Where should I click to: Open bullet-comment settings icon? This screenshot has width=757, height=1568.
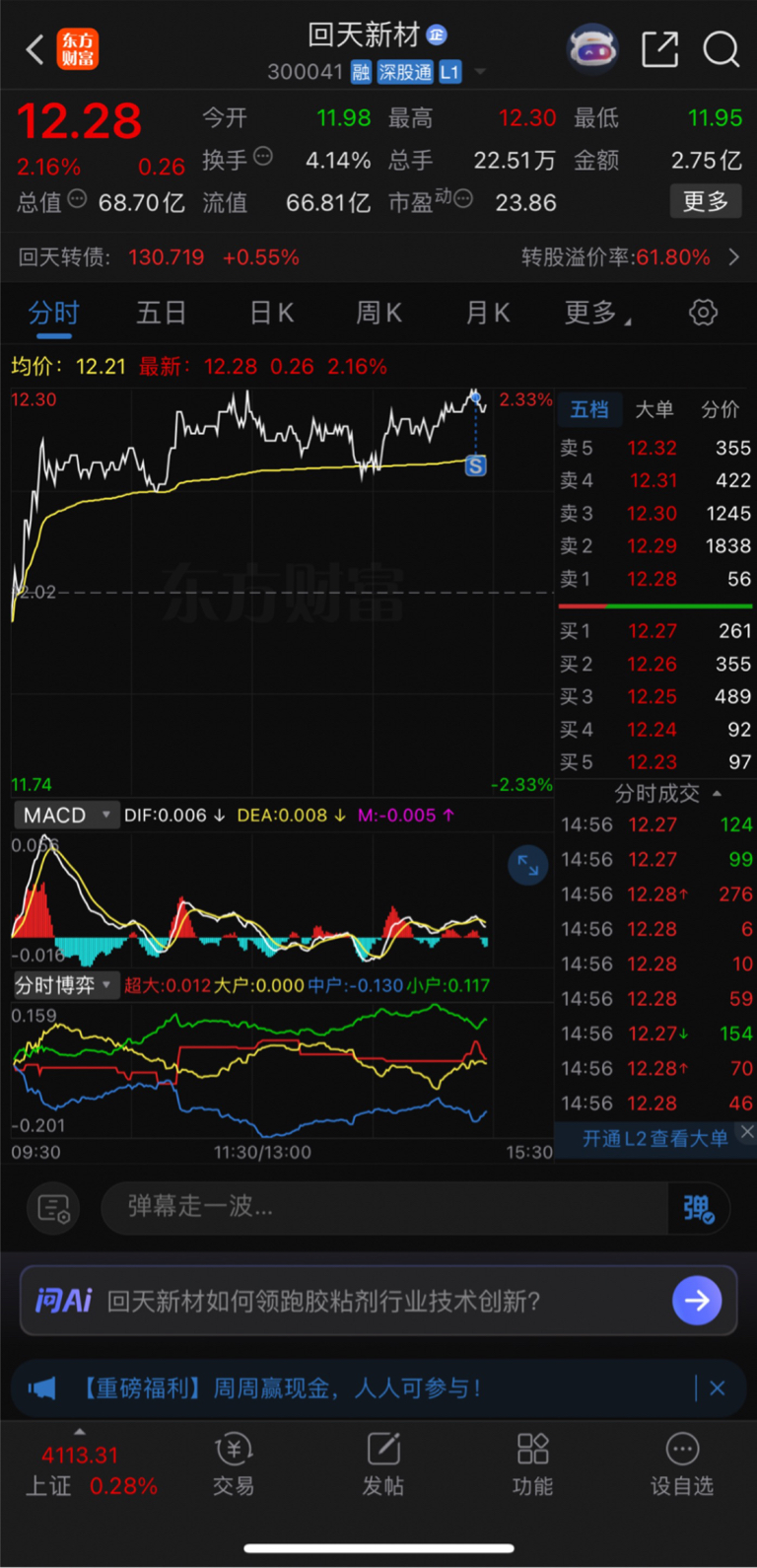pos(53,1207)
